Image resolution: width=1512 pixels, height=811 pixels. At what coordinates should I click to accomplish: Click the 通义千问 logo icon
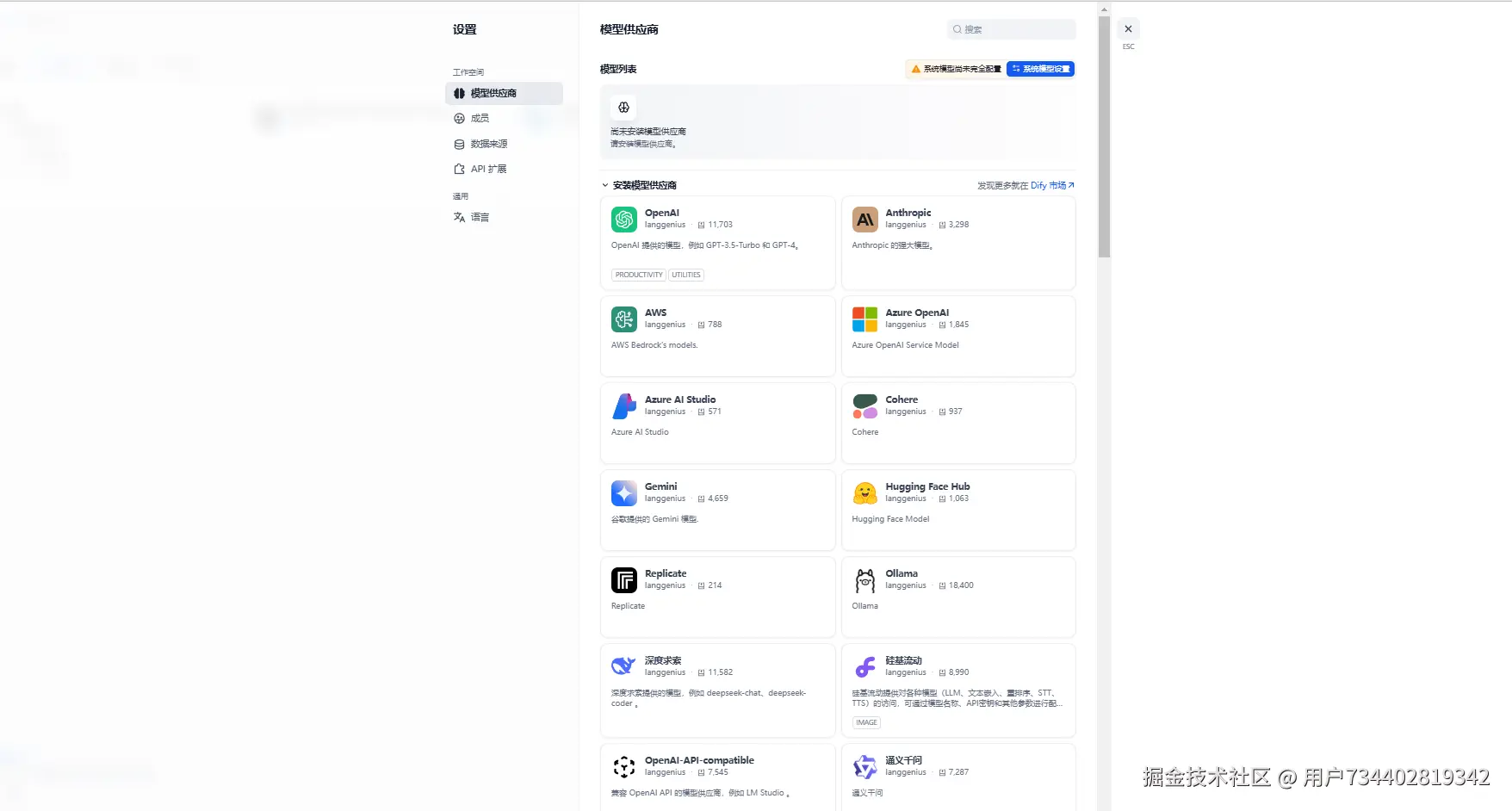click(x=864, y=767)
